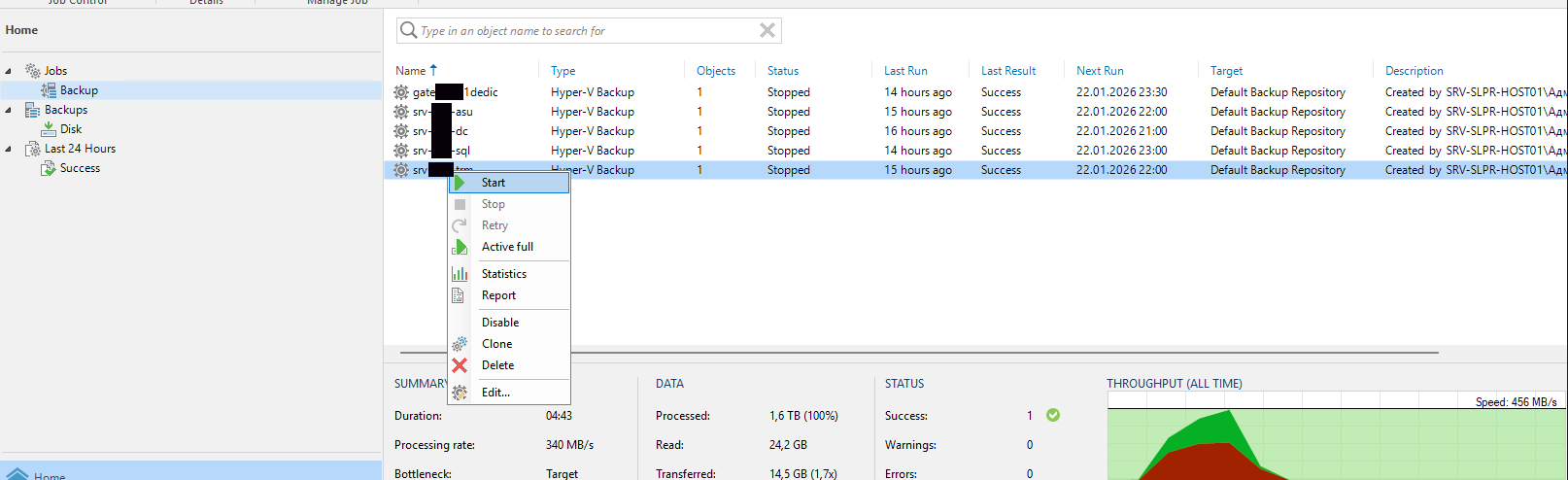1568x480 pixels.
Task: Choose Disable in the context menu
Action: (508, 323)
